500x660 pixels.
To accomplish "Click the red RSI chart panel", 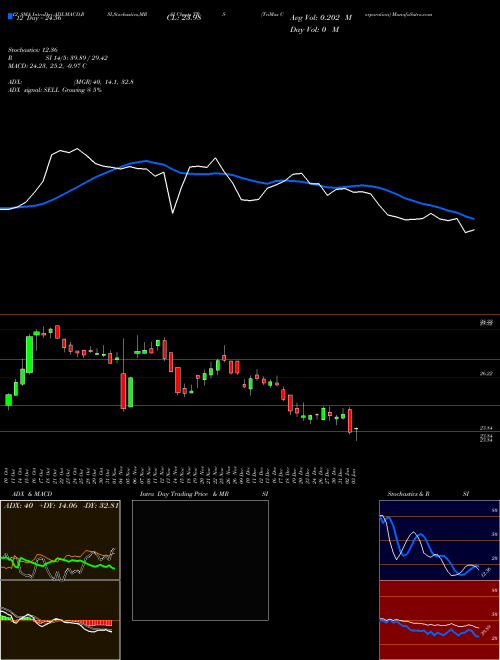I will point(439,620).
